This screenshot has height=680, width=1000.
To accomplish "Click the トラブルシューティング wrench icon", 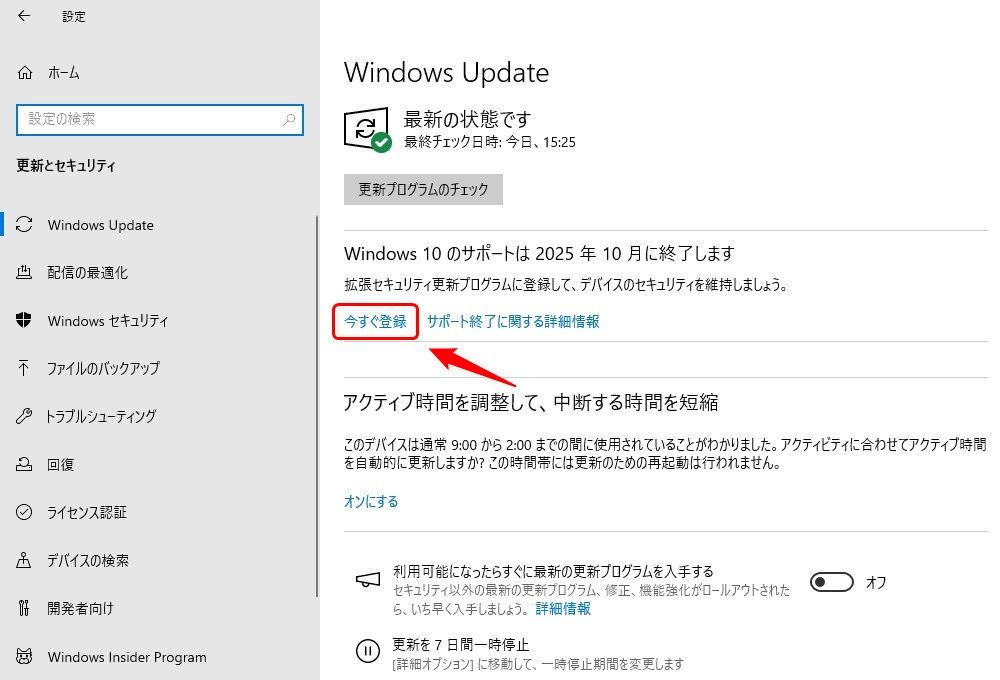I will coord(24,416).
